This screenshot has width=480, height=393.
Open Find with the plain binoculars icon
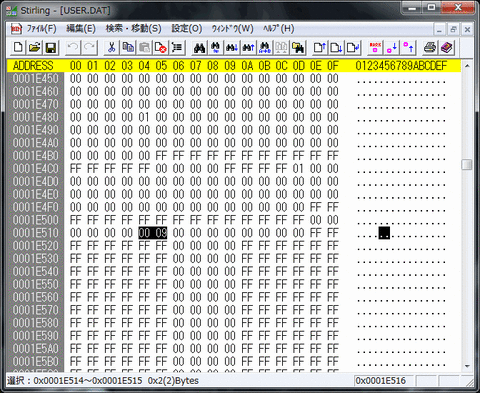click(199, 48)
